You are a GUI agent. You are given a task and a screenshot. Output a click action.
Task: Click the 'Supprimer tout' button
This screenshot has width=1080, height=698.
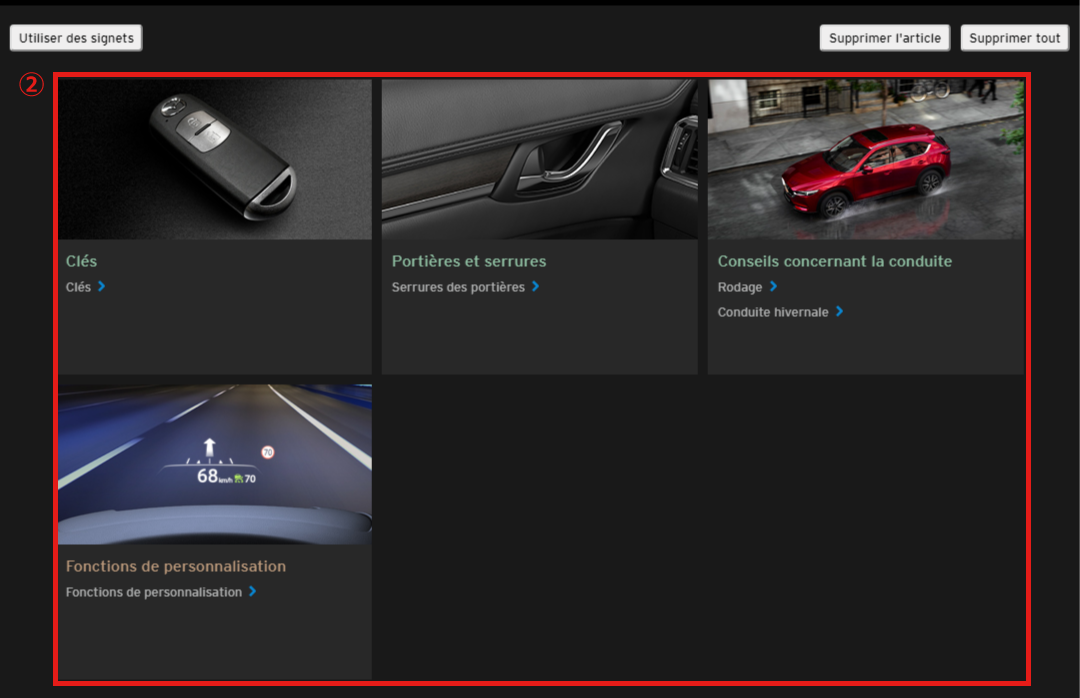pos(1014,38)
